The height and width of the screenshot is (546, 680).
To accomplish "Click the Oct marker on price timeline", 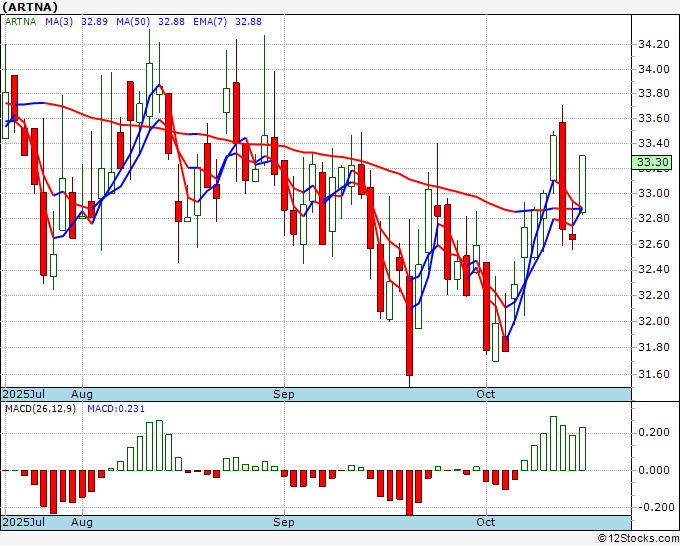I will (485, 394).
